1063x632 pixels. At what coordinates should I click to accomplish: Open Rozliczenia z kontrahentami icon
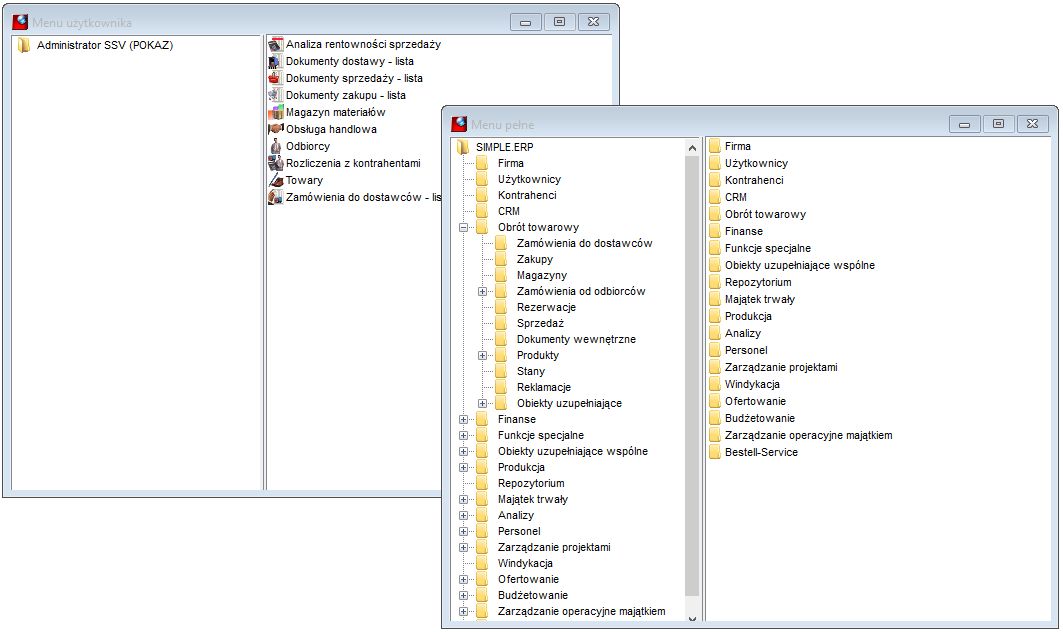275,163
